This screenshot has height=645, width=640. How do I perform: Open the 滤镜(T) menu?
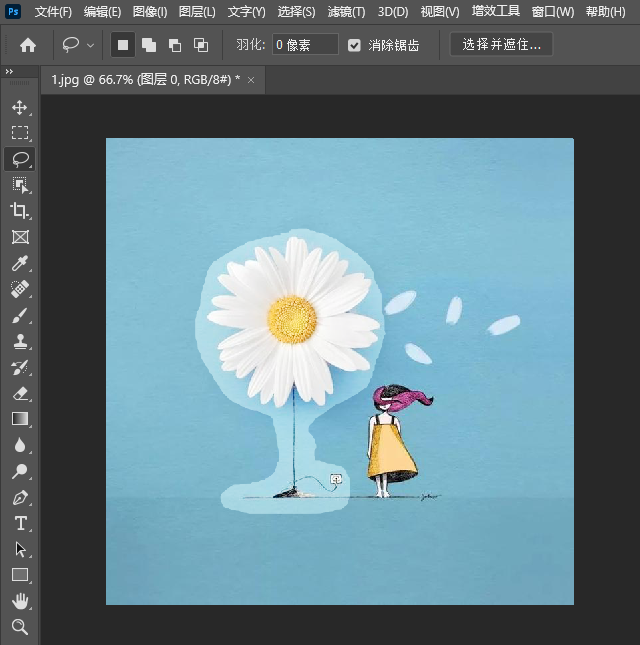coord(346,12)
